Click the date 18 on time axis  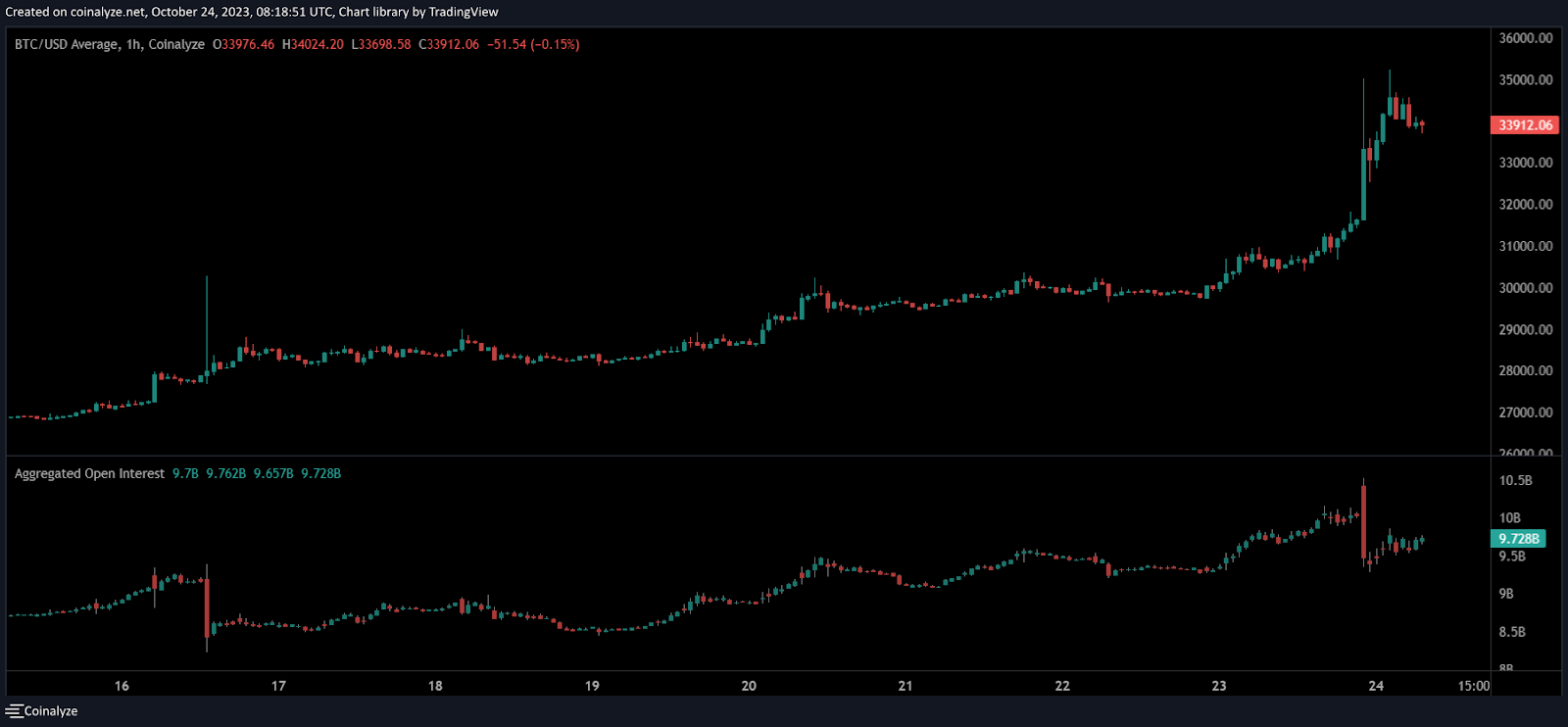[x=435, y=686]
